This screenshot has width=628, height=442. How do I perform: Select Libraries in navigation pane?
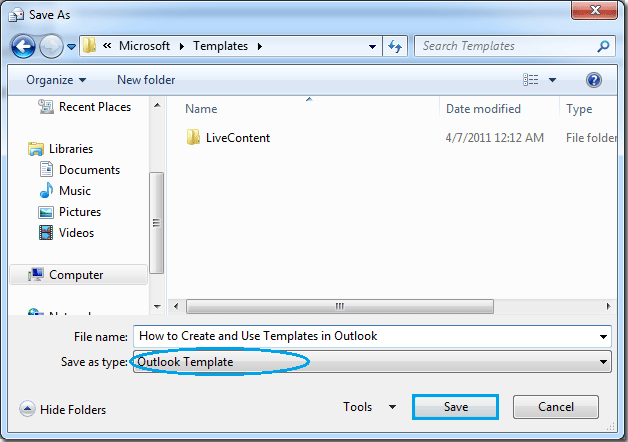[x=71, y=149]
